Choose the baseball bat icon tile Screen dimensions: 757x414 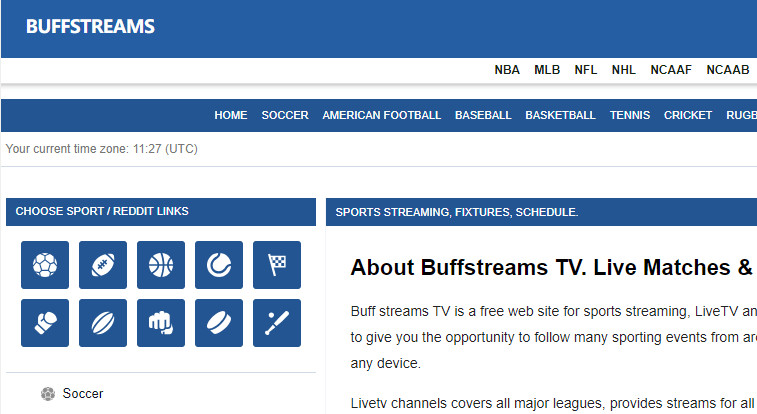[x=277, y=323]
